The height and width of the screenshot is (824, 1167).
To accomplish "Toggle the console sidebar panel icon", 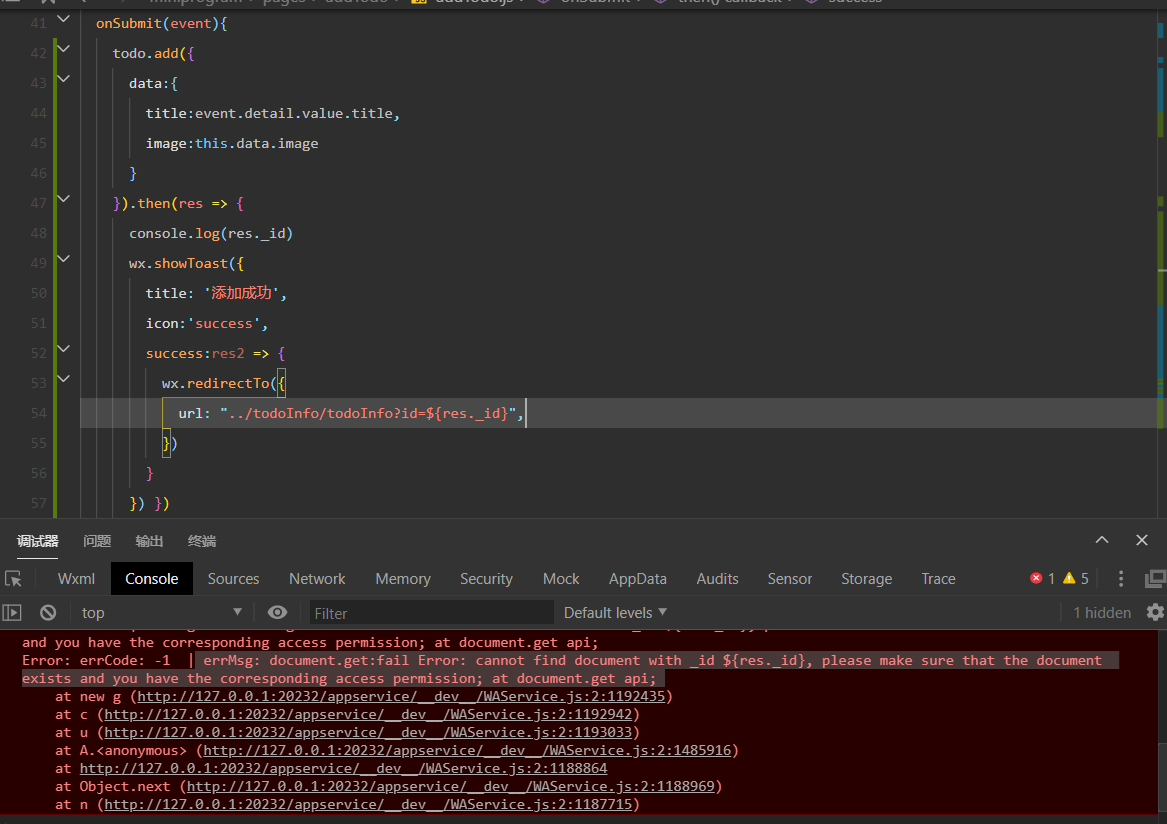I will 12,613.
